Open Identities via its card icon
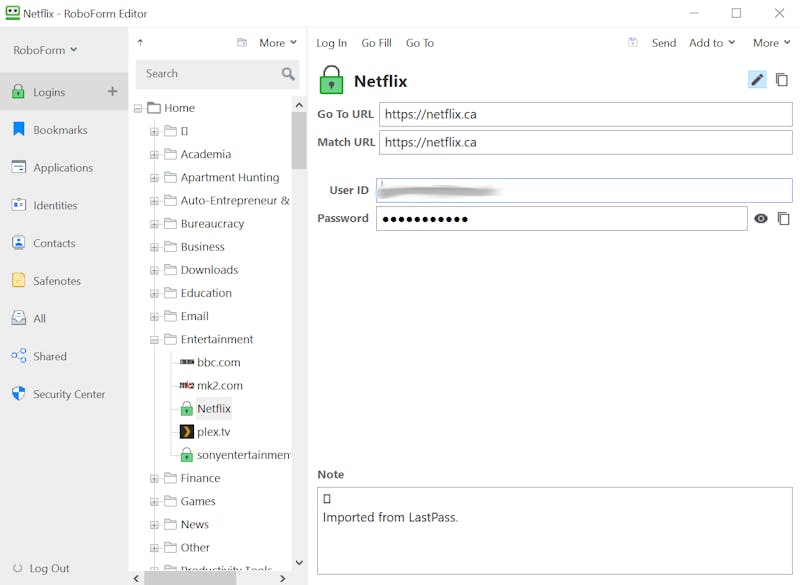Viewport: 800px width, 585px height. click(18, 205)
